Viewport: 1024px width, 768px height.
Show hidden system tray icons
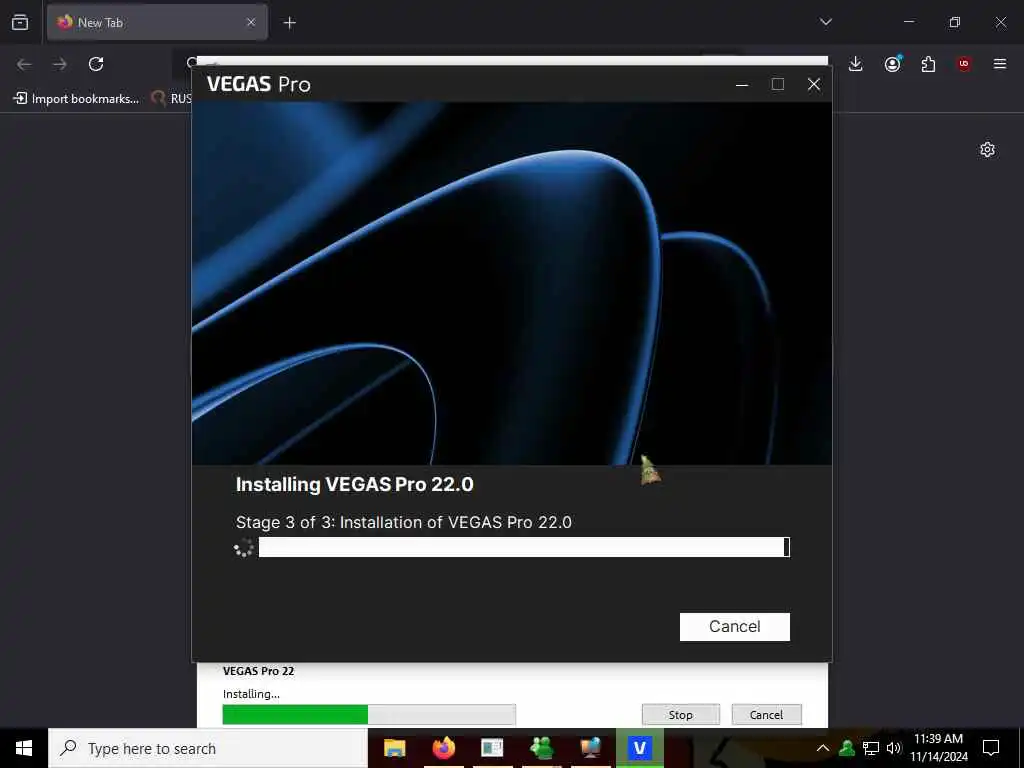tap(823, 748)
